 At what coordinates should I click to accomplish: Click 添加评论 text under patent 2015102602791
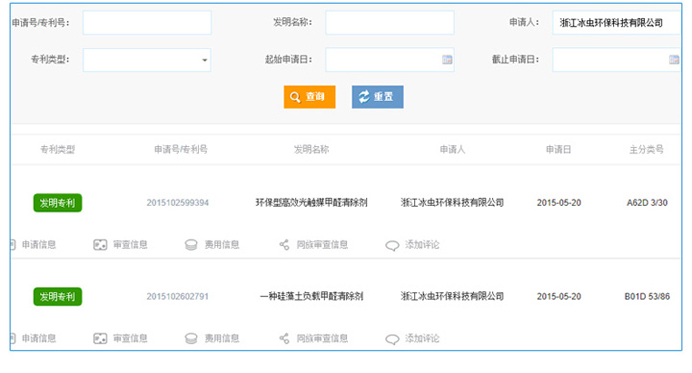(x=422, y=339)
